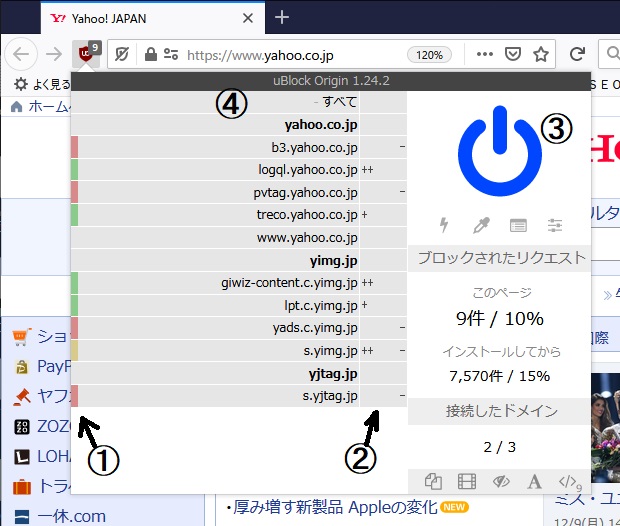Open element zapper mode lightning icon
620x526 pixels.
pos(444,225)
